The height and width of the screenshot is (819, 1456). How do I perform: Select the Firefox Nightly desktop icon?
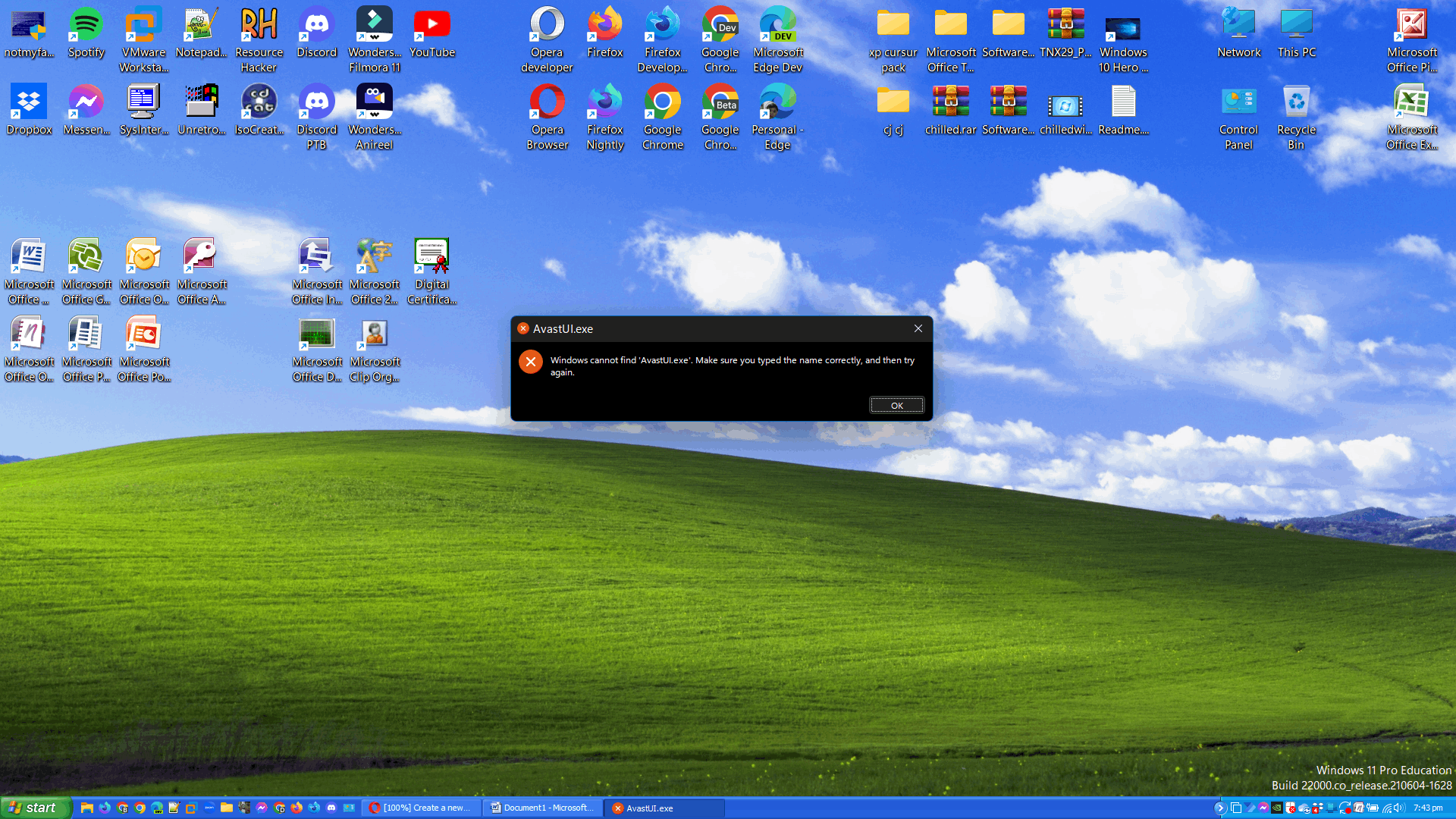(605, 118)
